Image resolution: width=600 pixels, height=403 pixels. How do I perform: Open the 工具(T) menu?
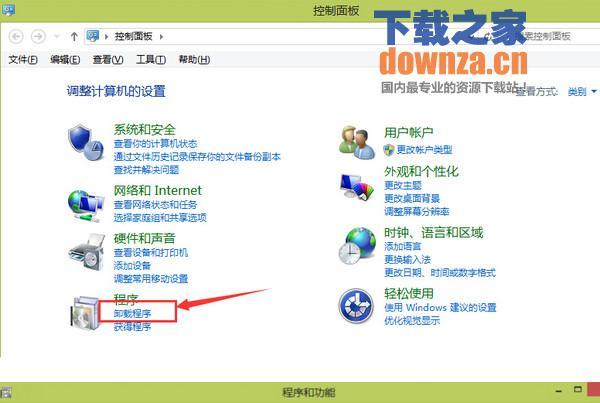tap(151, 60)
